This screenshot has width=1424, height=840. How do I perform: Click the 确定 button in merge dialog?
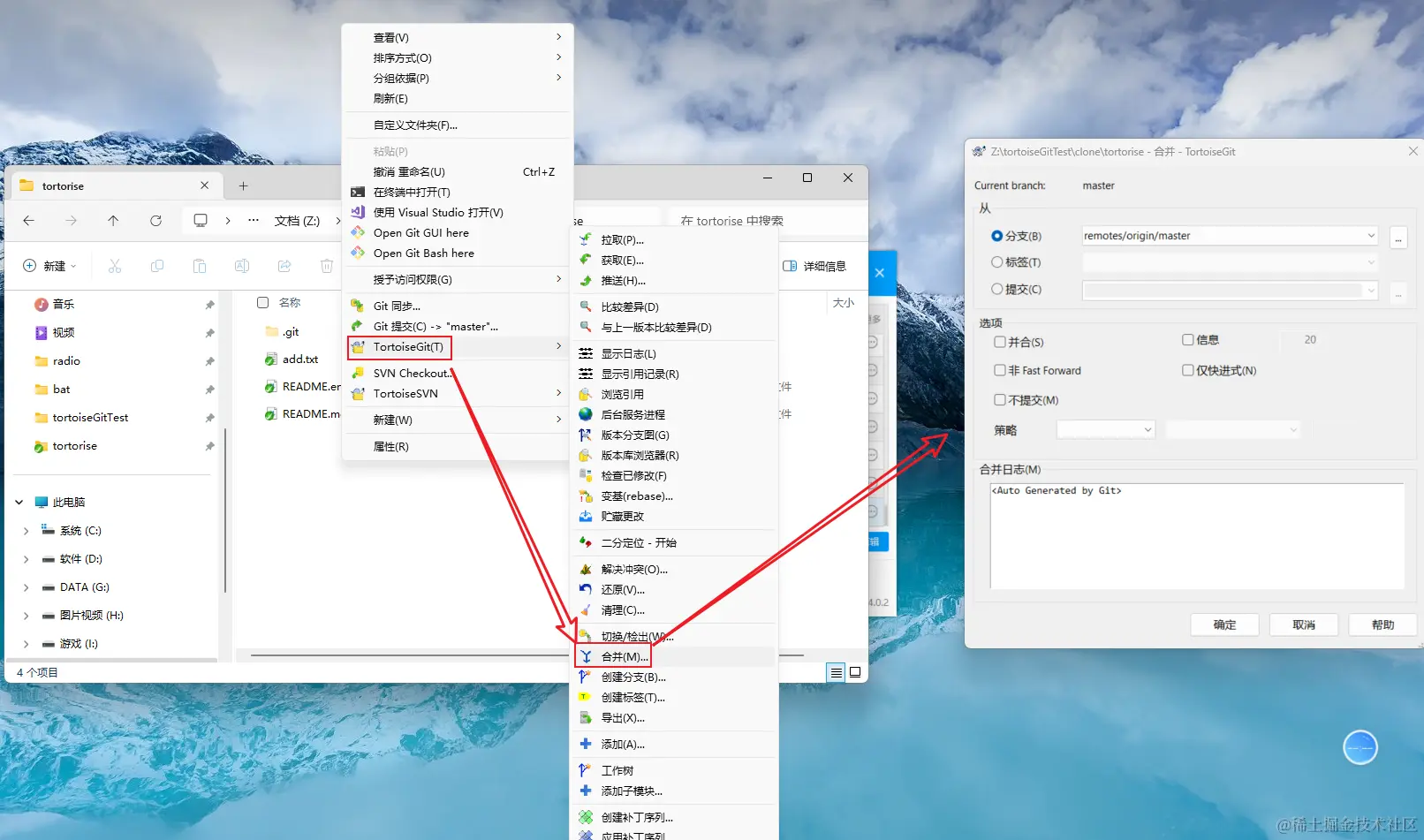pyautogui.click(x=1224, y=624)
